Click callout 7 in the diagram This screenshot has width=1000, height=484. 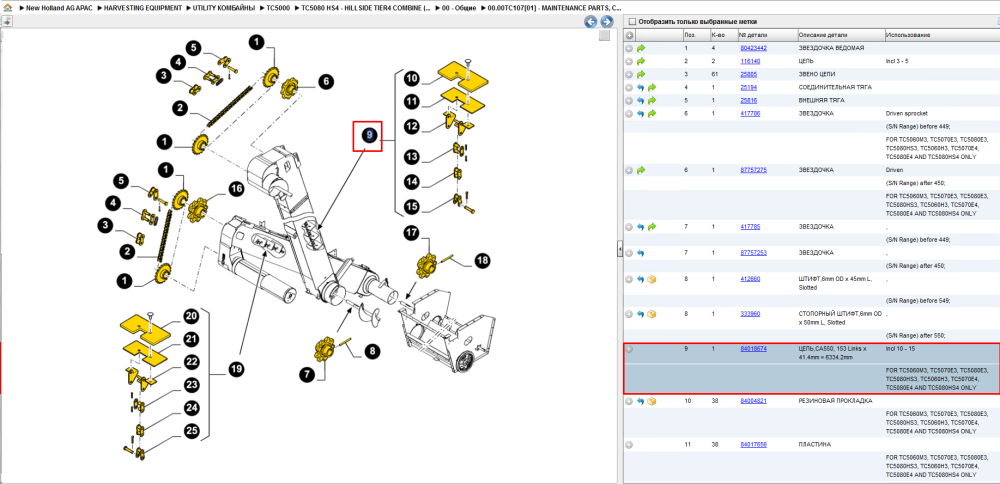(x=308, y=374)
